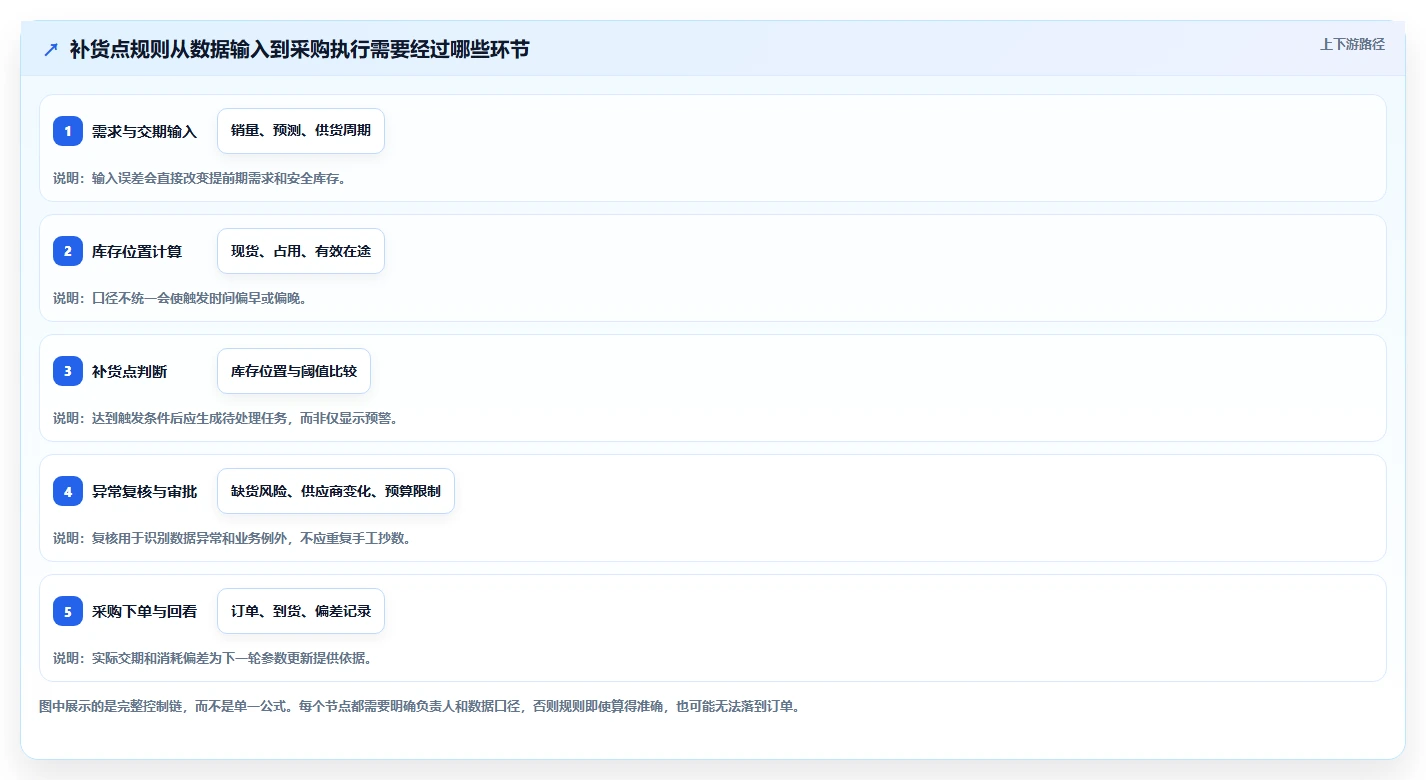Click the 需求与交期输入 step title
The height and width of the screenshot is (780, 1426).
[x=144, y=131]
